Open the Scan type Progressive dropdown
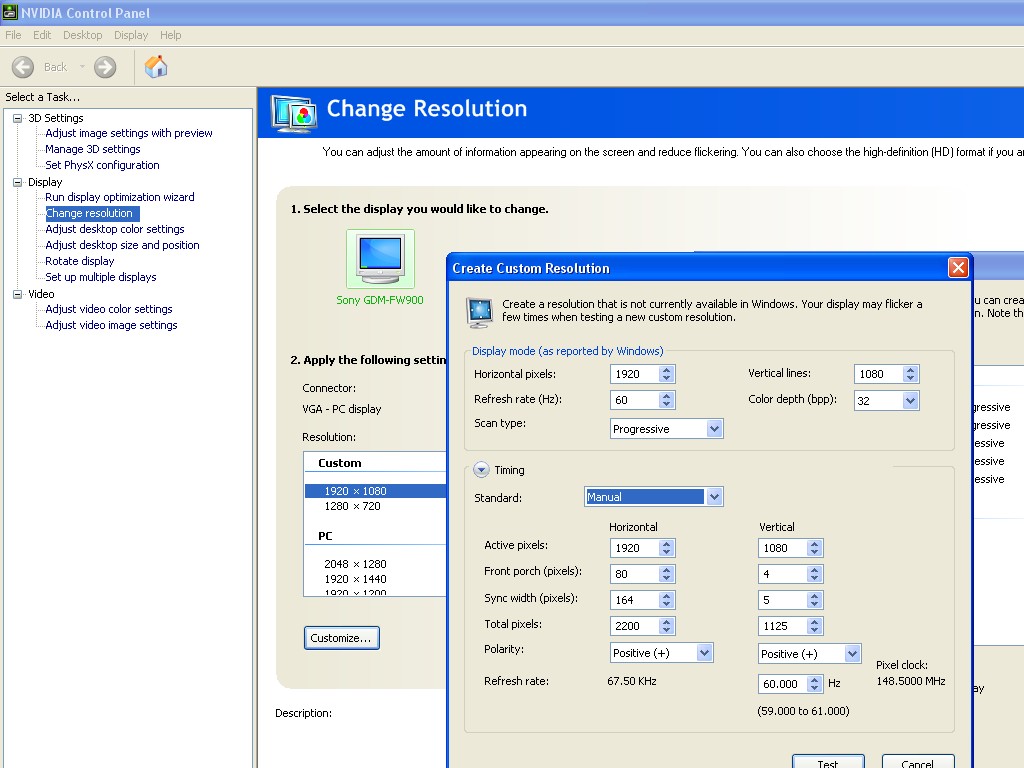Viewport: 1024px width, 768px height. click(714, 429)
